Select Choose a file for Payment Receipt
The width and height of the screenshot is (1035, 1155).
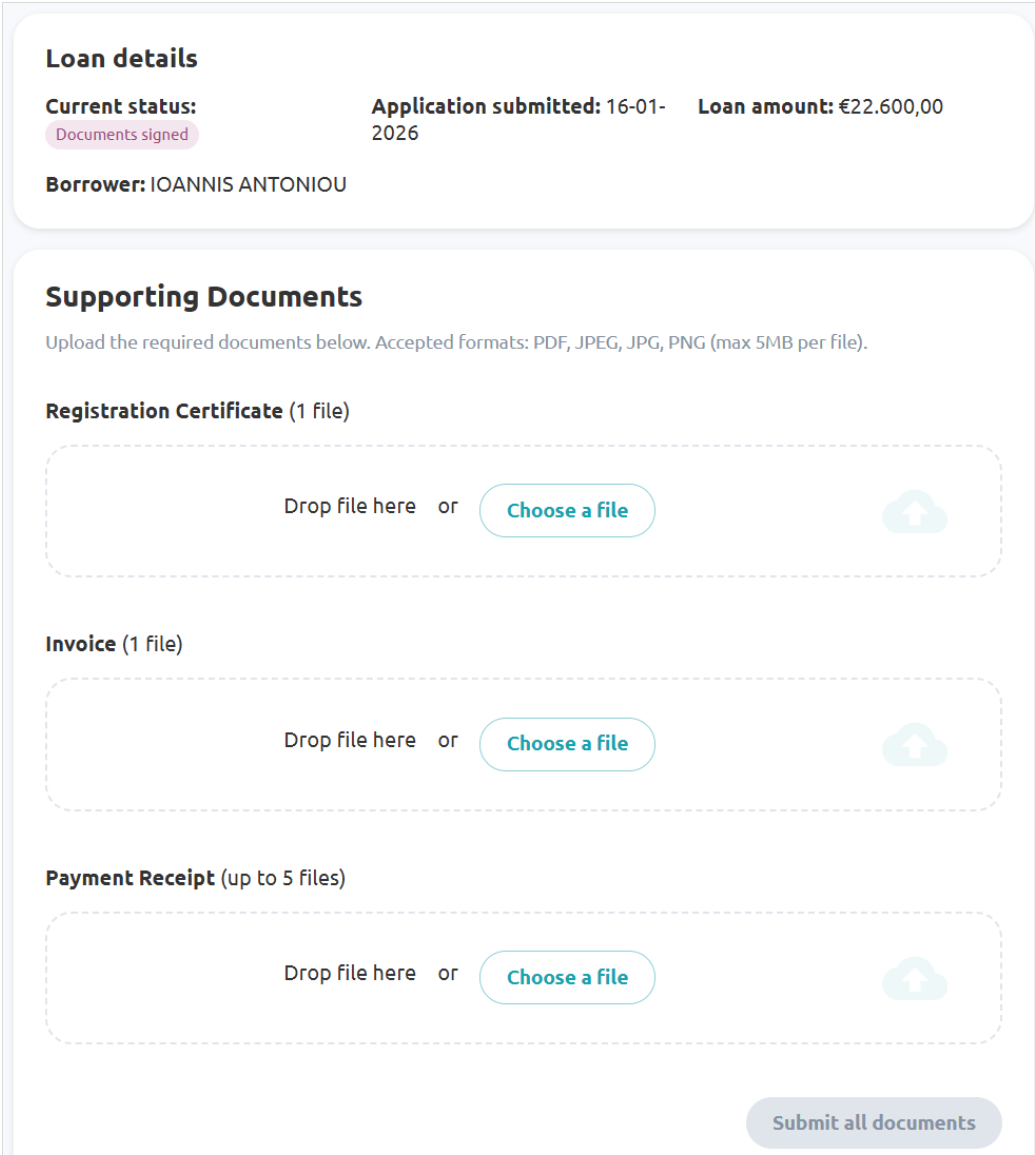567,977
